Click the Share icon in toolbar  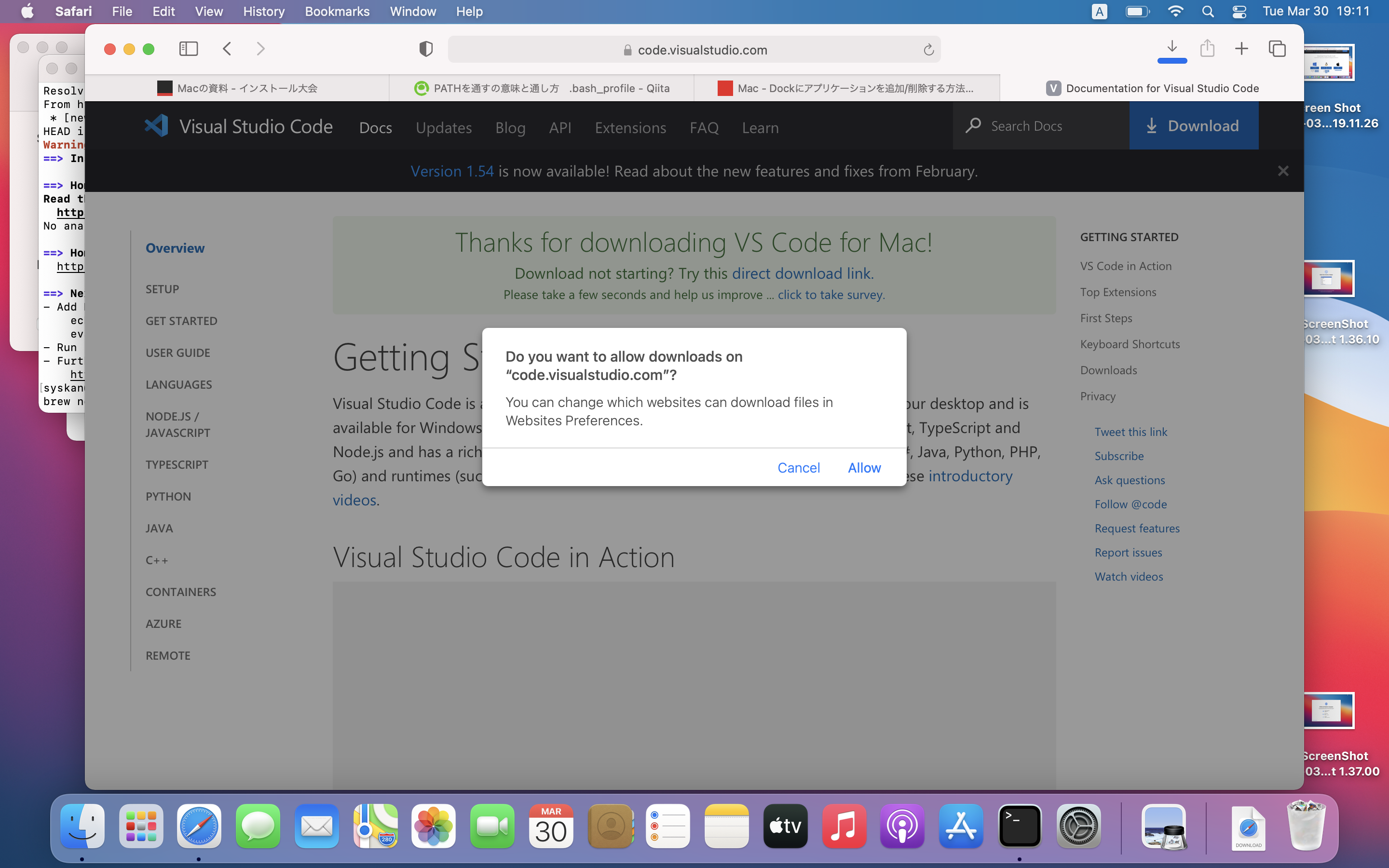pyautogui.click(x=1207, y=49)
